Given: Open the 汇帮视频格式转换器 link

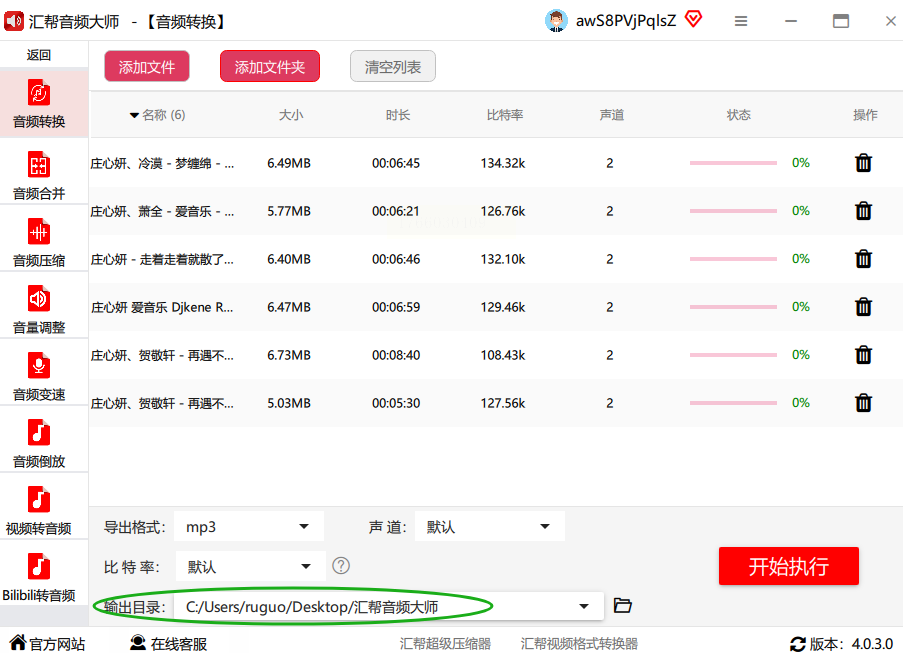Looking at the screenshot, I should tap(579, 643).
